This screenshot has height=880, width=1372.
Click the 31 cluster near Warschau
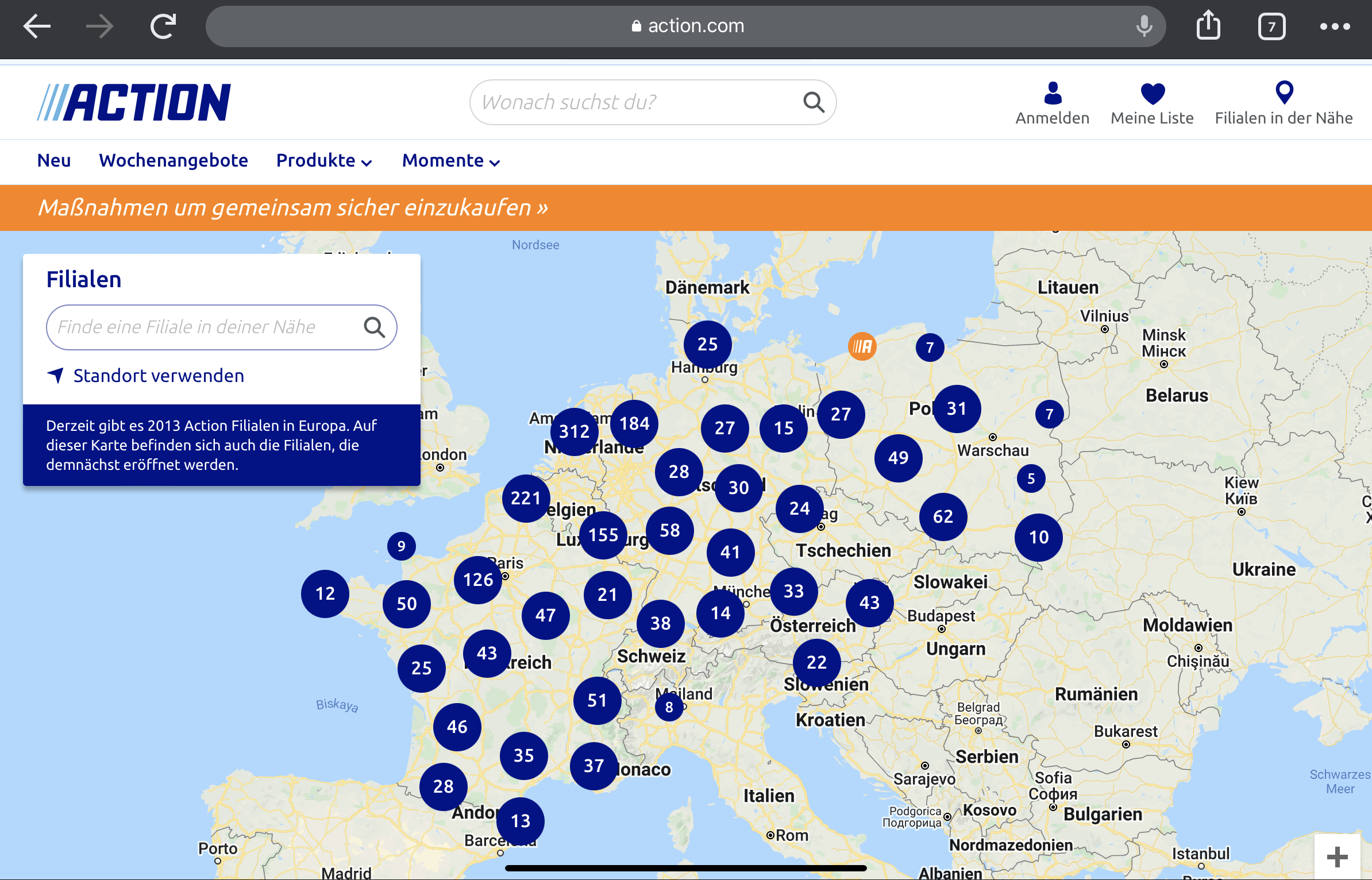(957, 408)
